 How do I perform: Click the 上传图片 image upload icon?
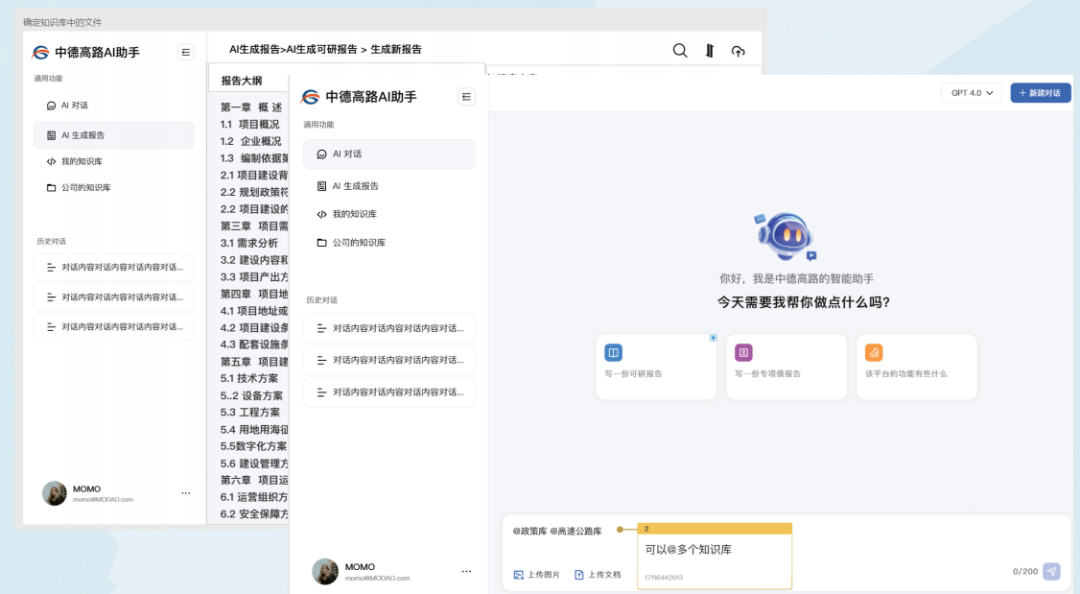tap(518, 575)
